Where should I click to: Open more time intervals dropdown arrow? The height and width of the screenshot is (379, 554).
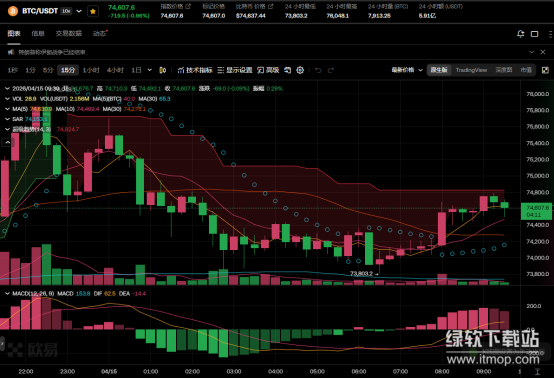150,70
